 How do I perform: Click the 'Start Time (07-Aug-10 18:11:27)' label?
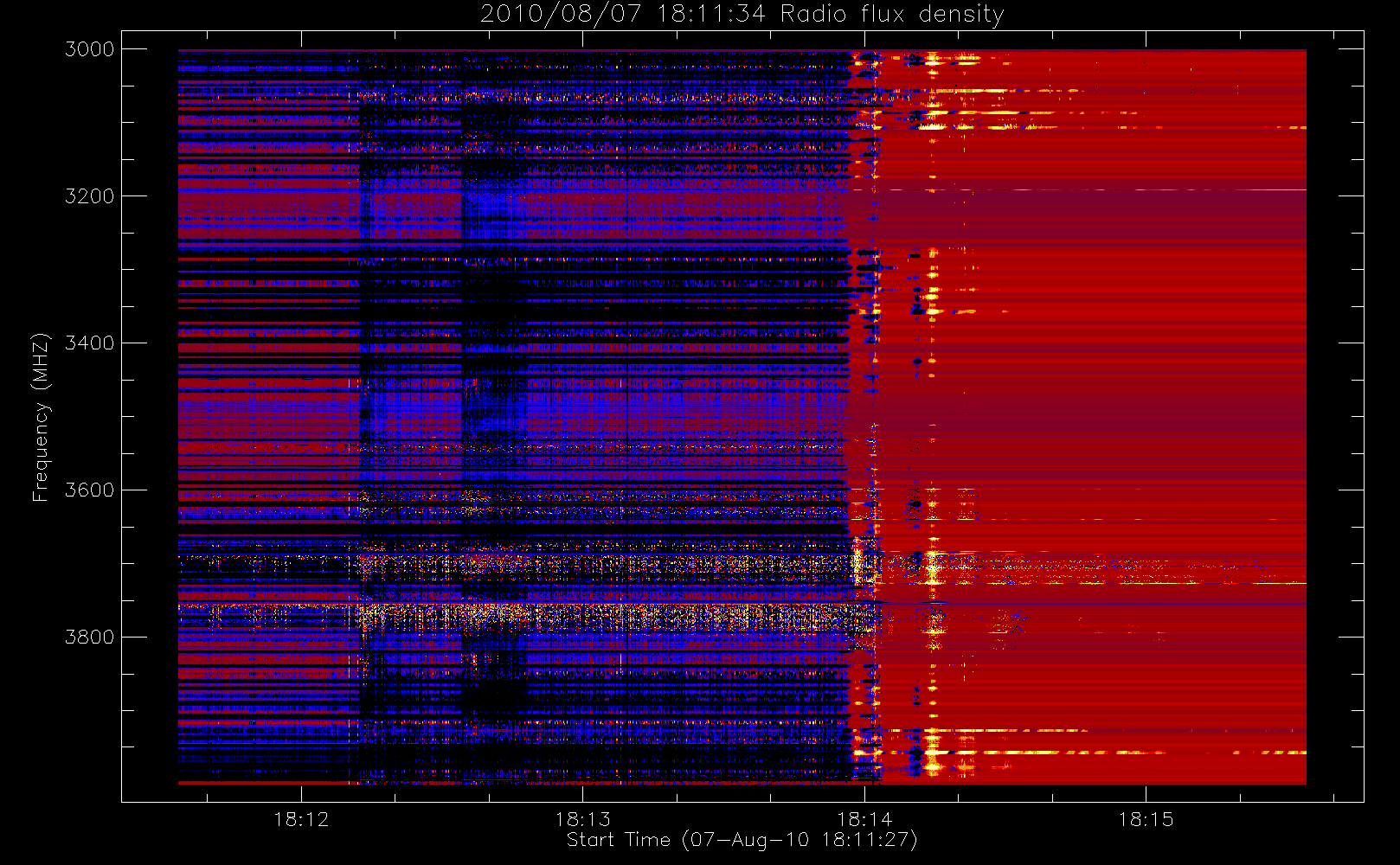pyautogui.click(x=742, y=840)
